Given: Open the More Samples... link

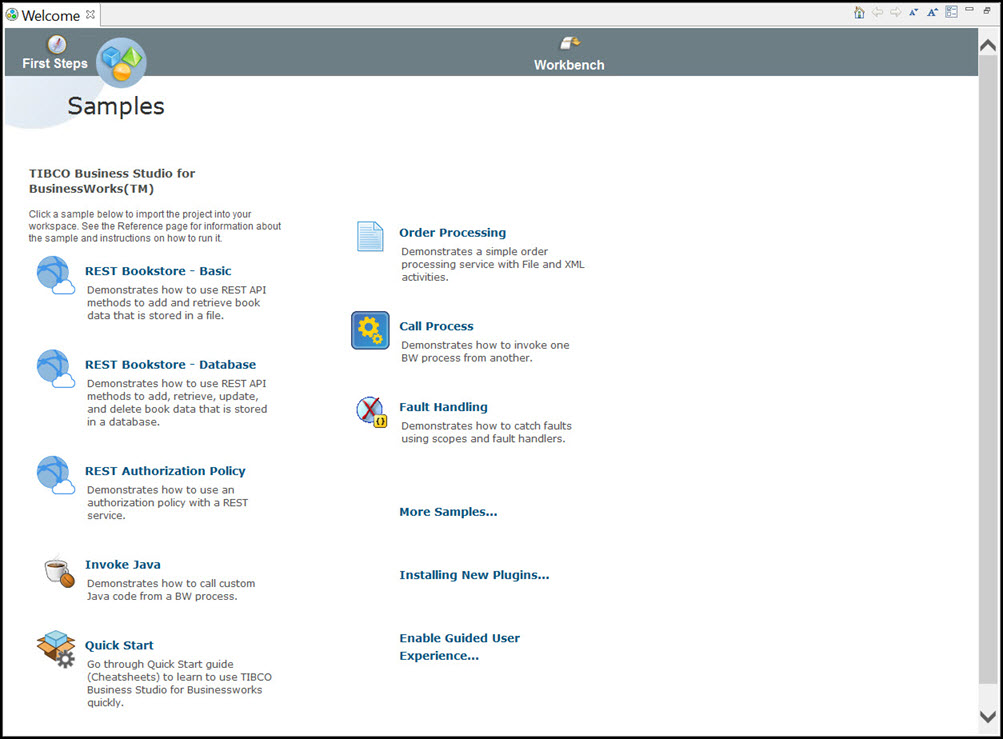Looking at the screenshot, I should coord(448,512).
